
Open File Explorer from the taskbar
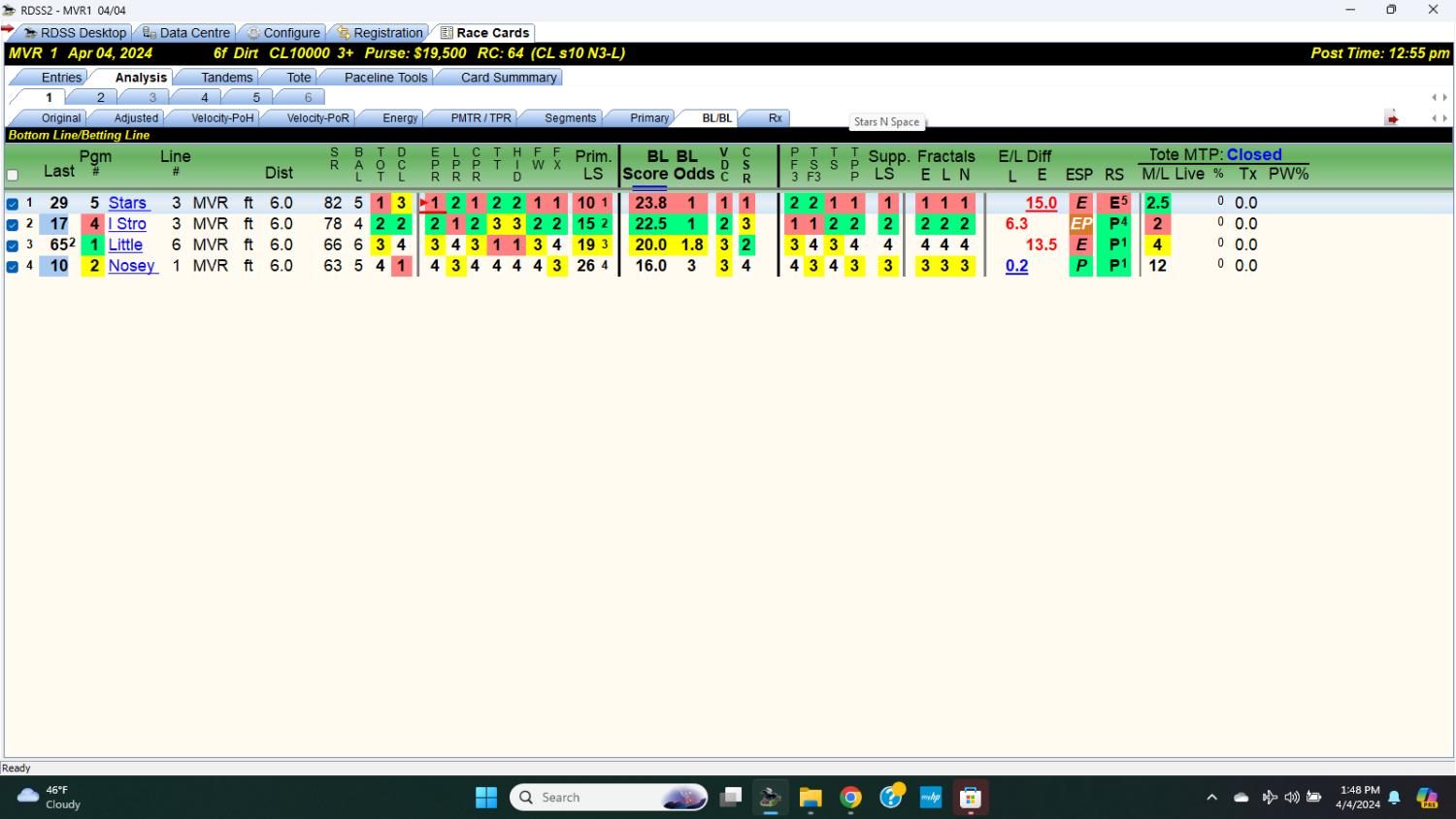(x=811, y=798)
